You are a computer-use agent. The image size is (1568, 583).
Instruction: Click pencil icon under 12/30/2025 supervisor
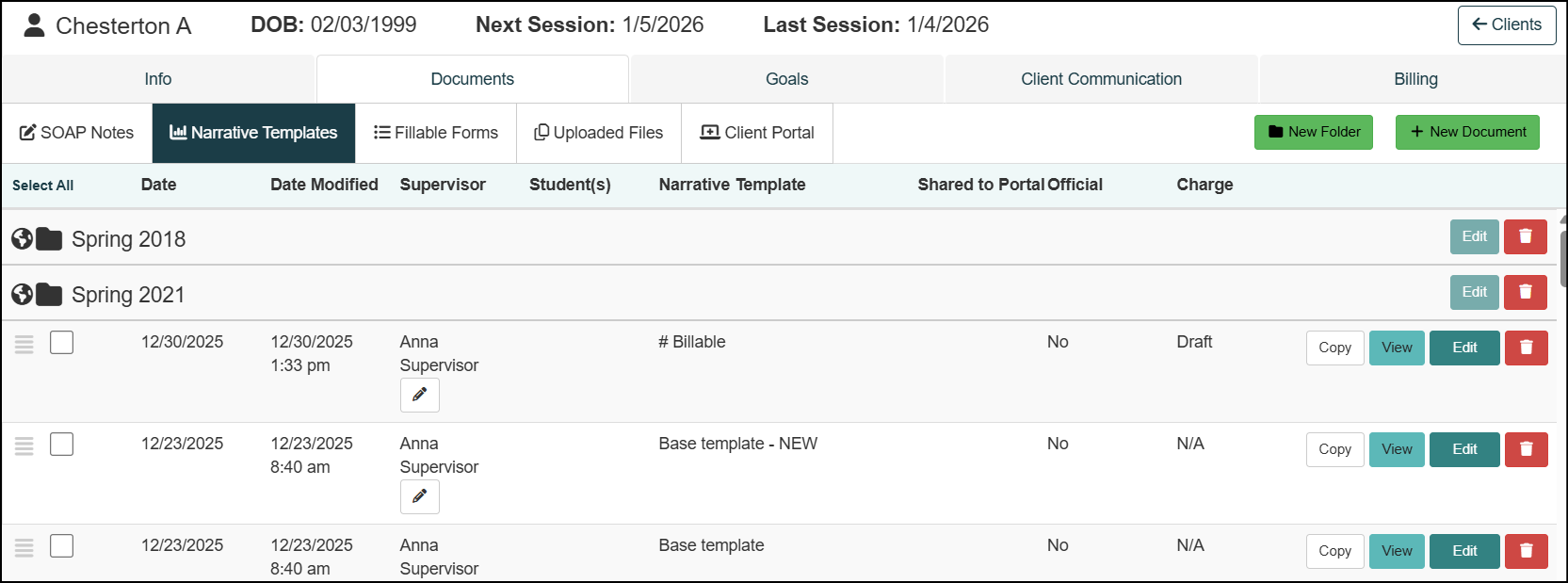click(420, 396)
